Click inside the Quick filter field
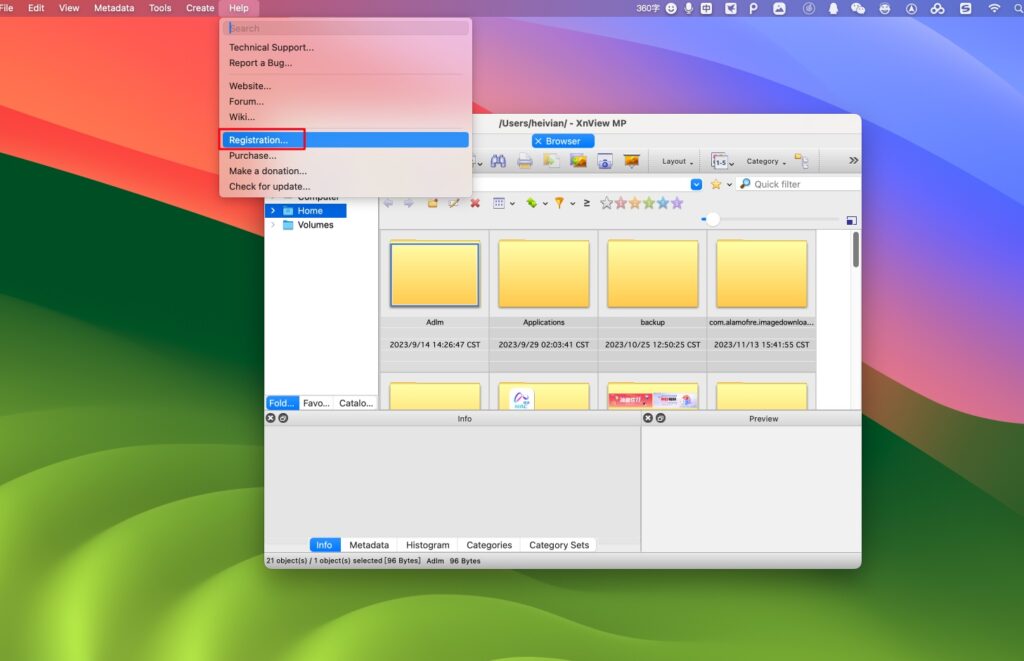This screenshot has height=661, width=1024. (795, 184)
